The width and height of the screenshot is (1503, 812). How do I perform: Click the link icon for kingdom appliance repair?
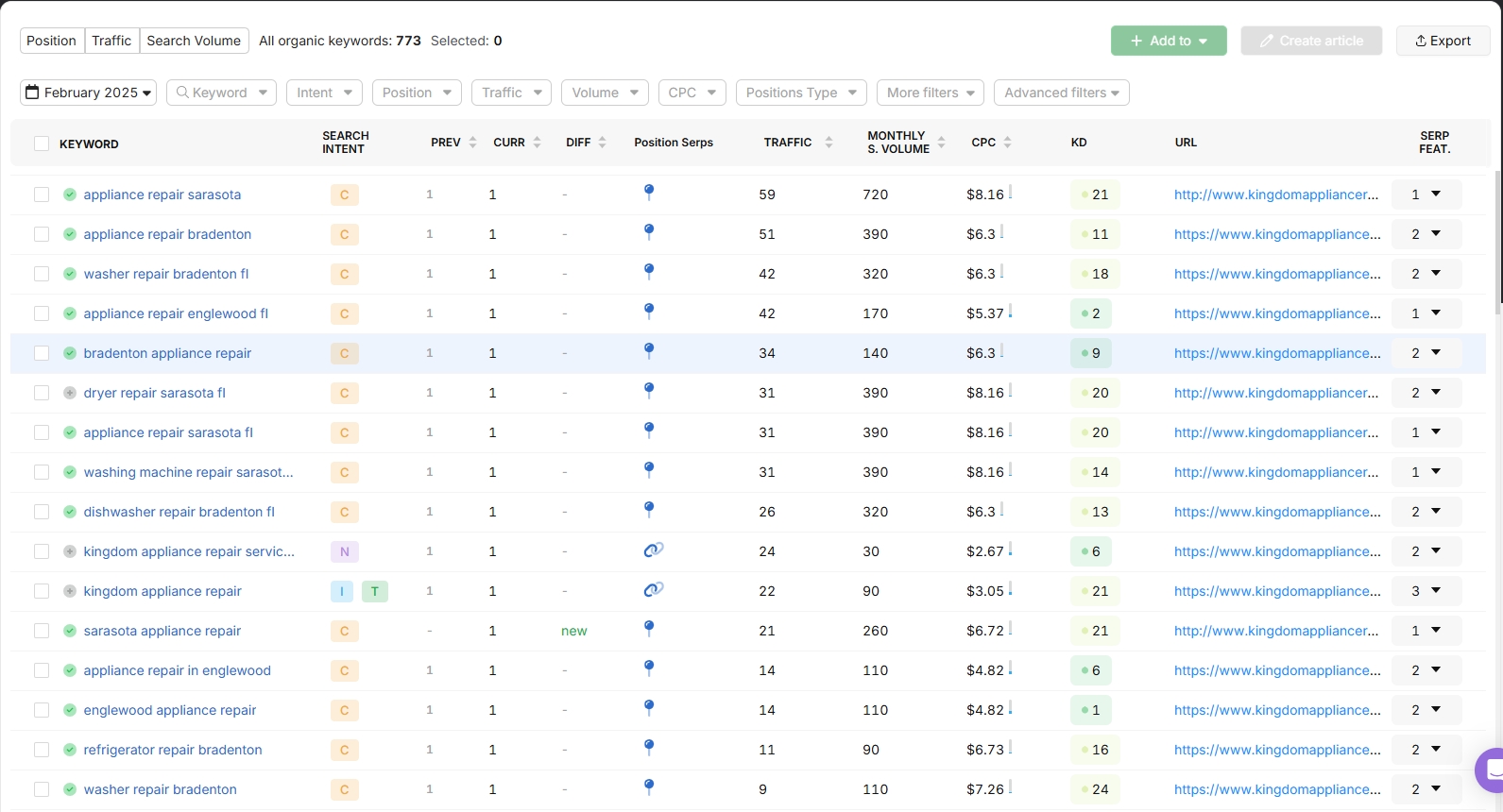pos(653,590)
